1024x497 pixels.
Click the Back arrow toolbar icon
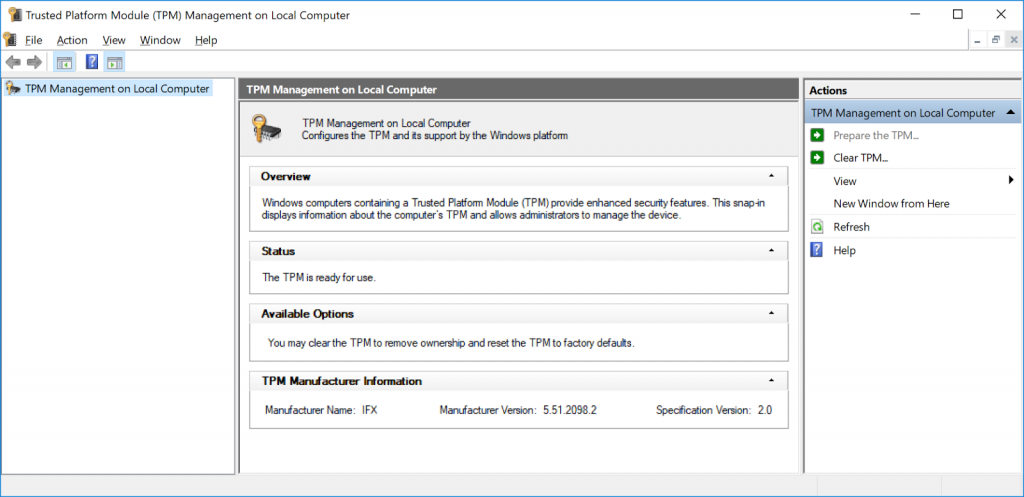(x=13, y=63)
